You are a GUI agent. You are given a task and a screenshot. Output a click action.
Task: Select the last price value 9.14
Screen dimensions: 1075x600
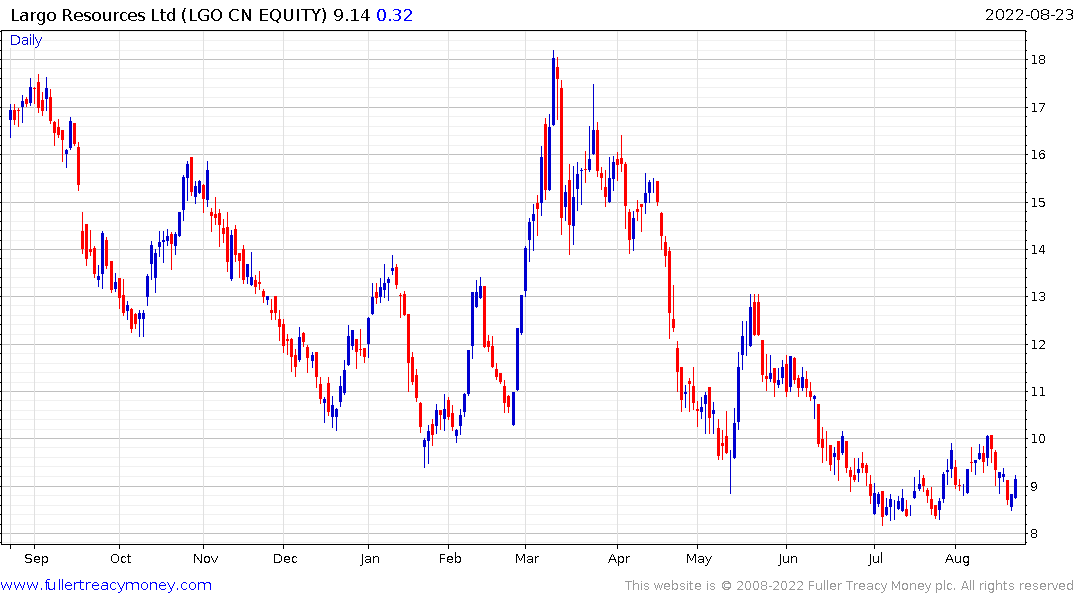351,15
